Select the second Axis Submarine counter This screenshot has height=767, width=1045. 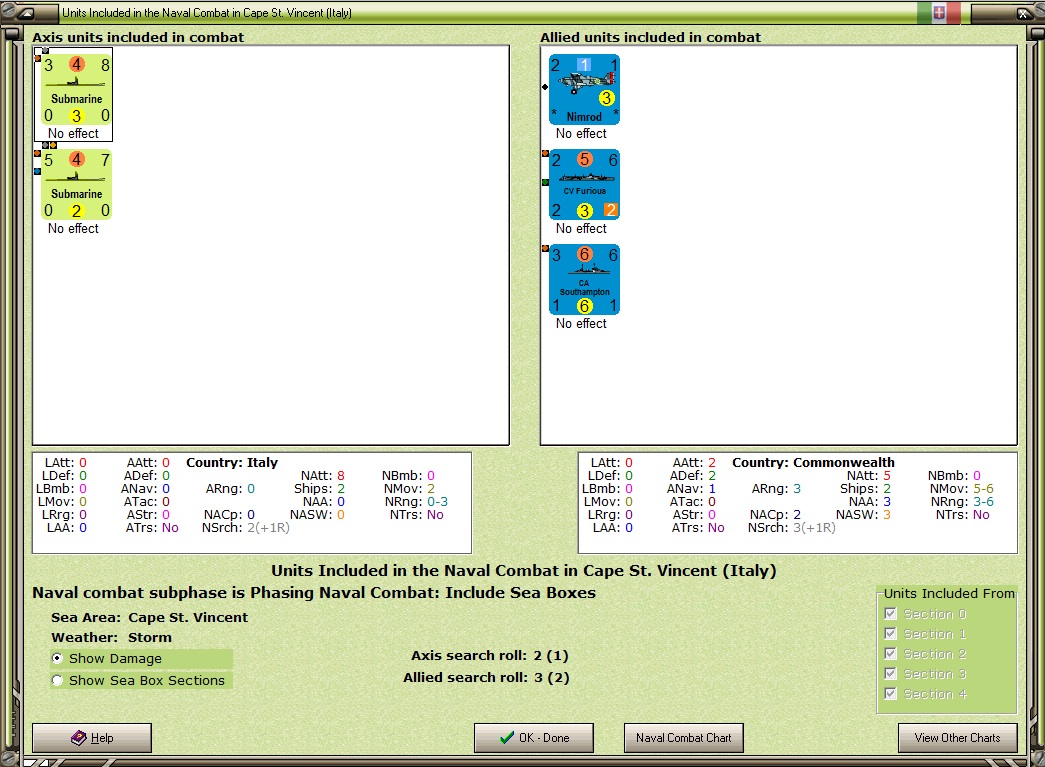(76, 185)
